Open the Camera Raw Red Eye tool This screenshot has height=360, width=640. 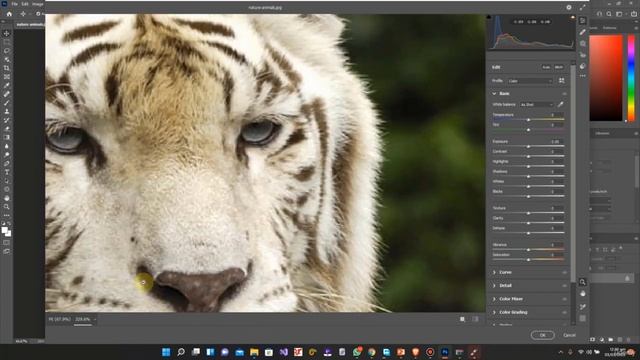pos(582,55)
